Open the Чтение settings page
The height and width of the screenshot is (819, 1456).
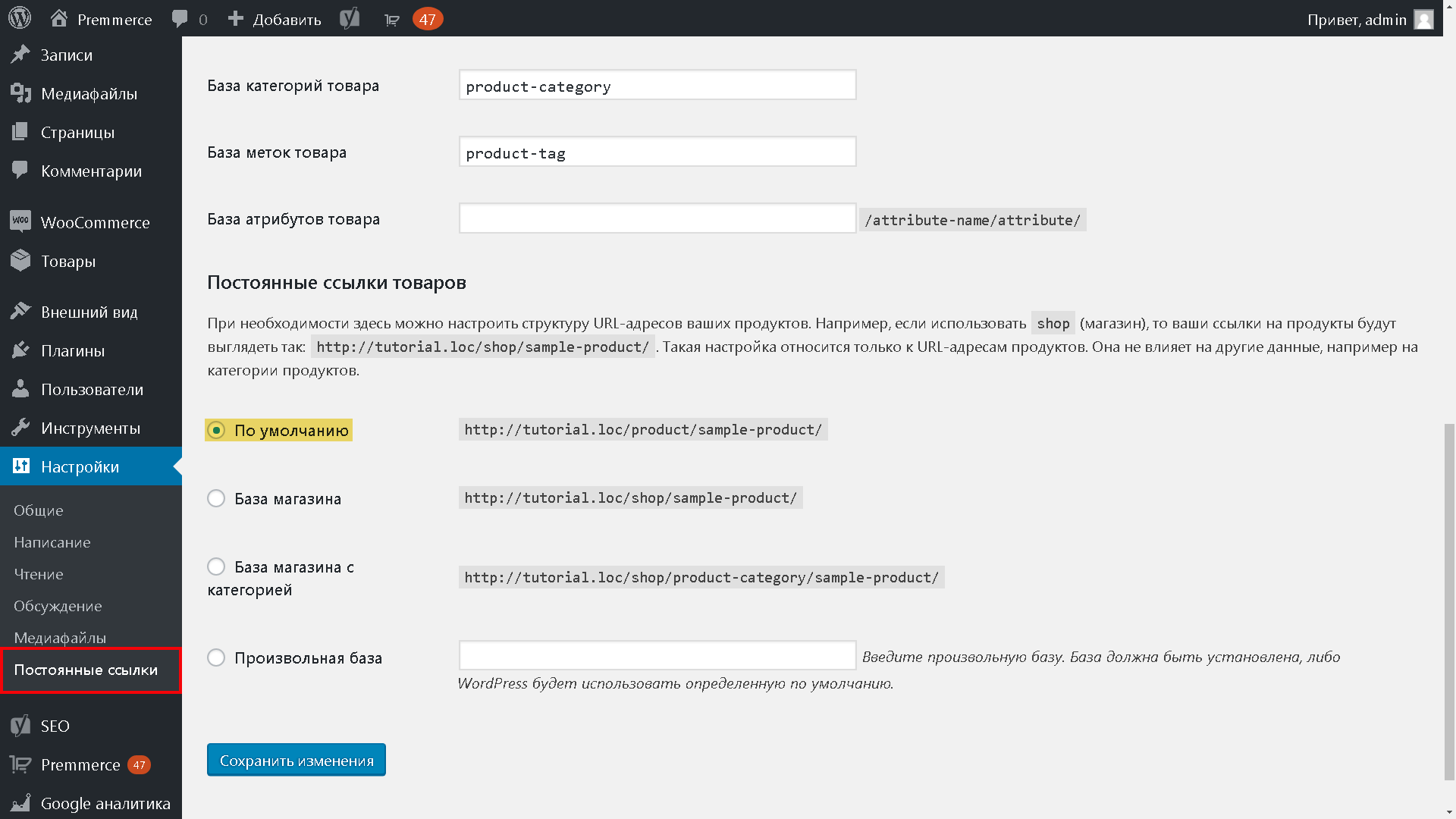39,574
